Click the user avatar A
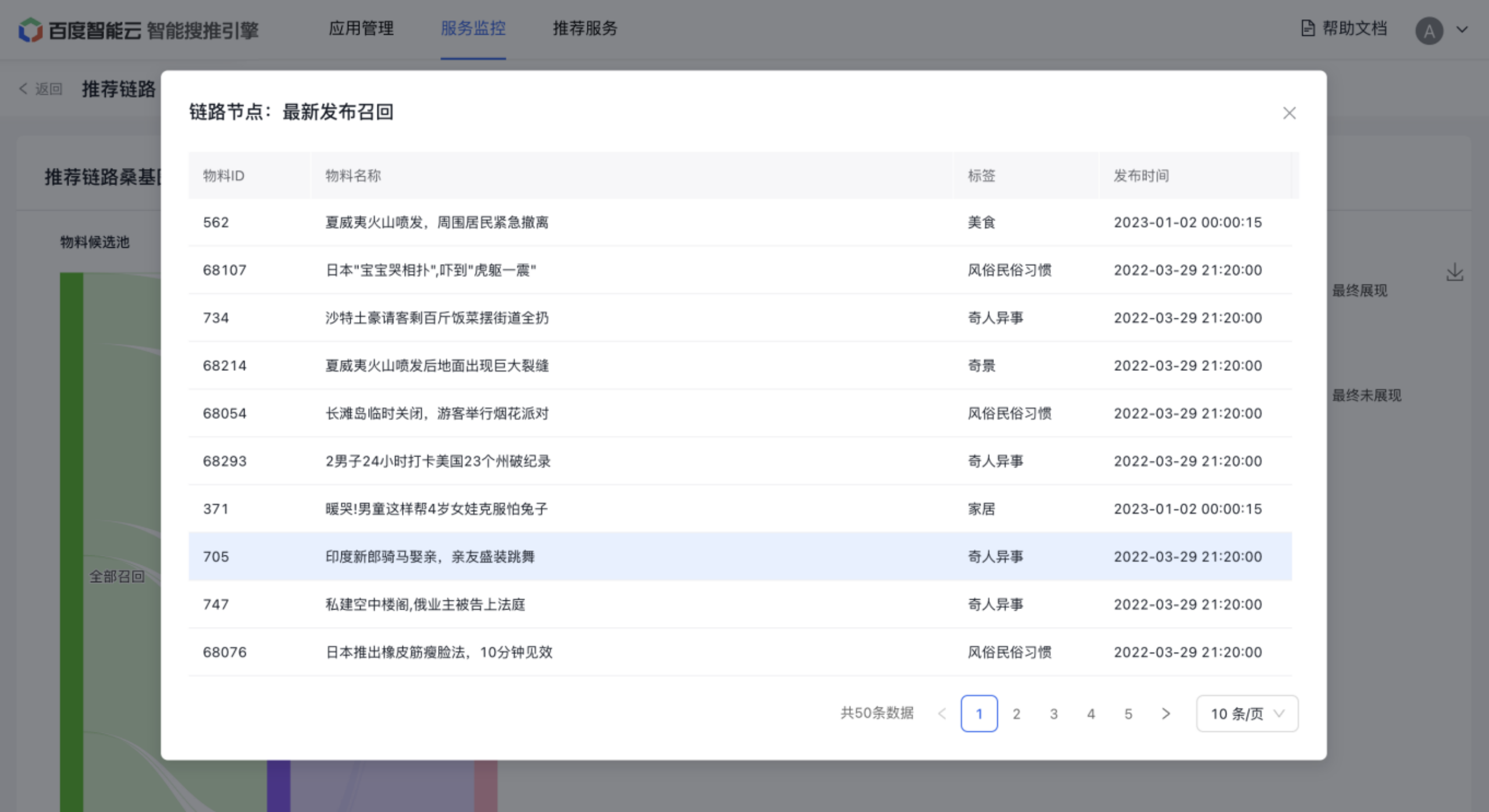 [x=1429, y=30]
